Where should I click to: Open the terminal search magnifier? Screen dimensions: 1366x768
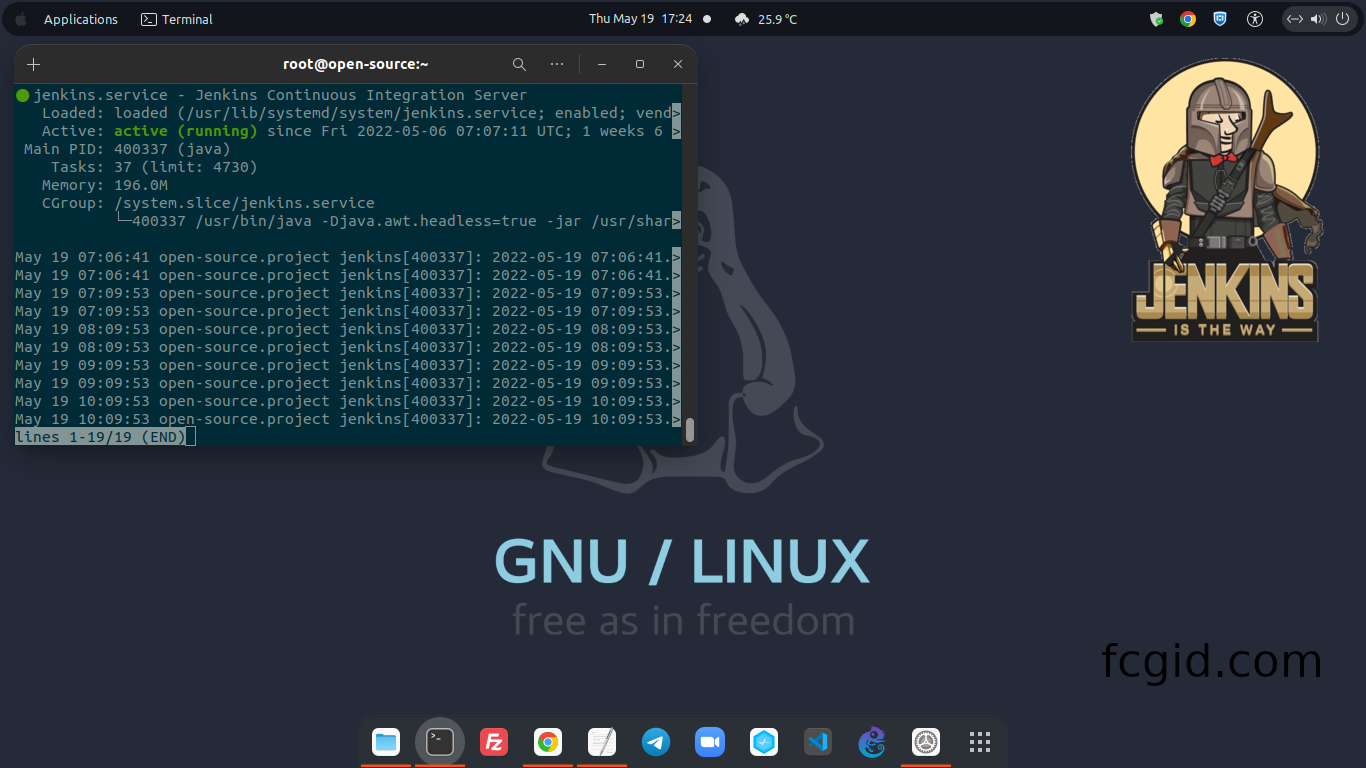pos(519,64)
